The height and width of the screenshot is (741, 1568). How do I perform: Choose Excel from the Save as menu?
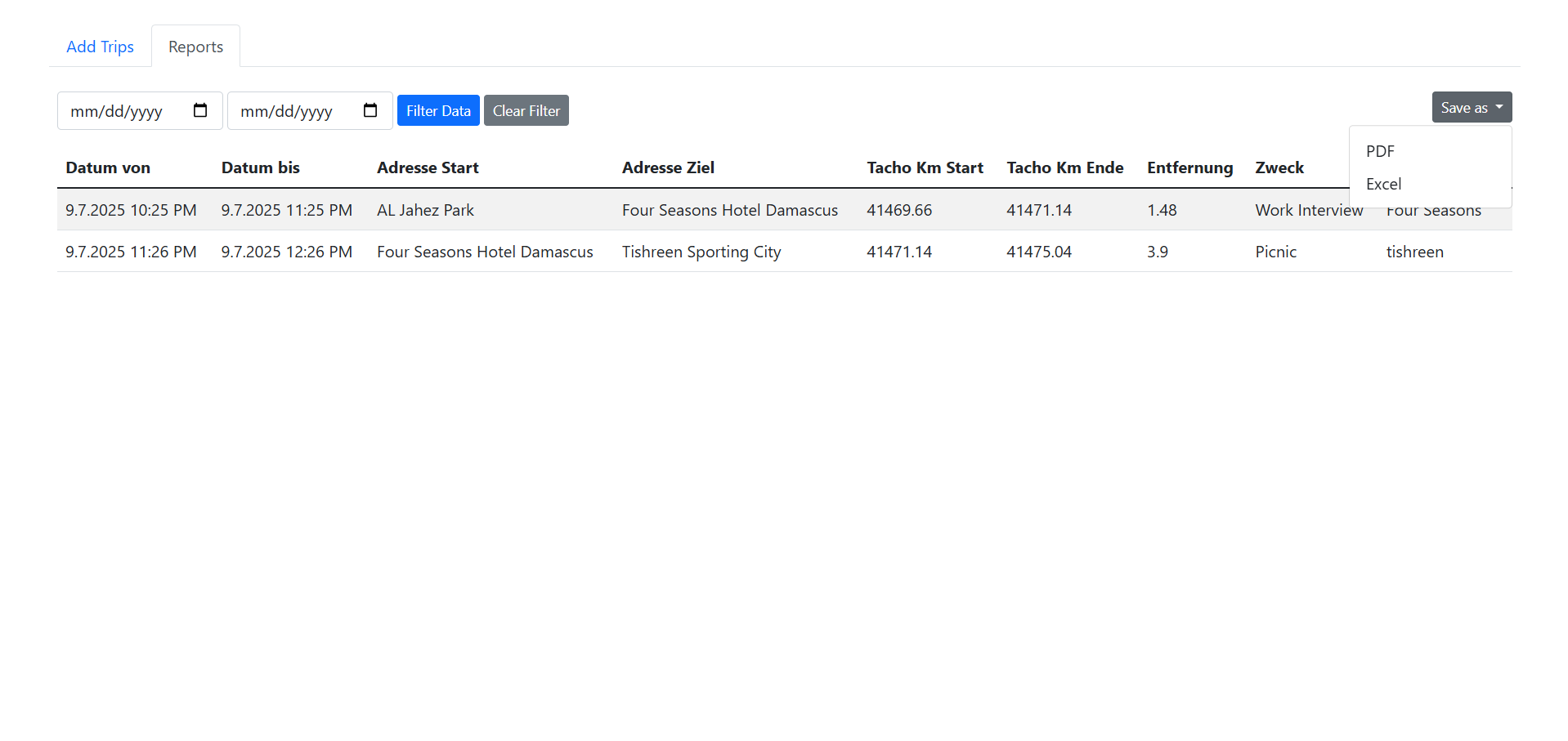tap(1383, 184)
